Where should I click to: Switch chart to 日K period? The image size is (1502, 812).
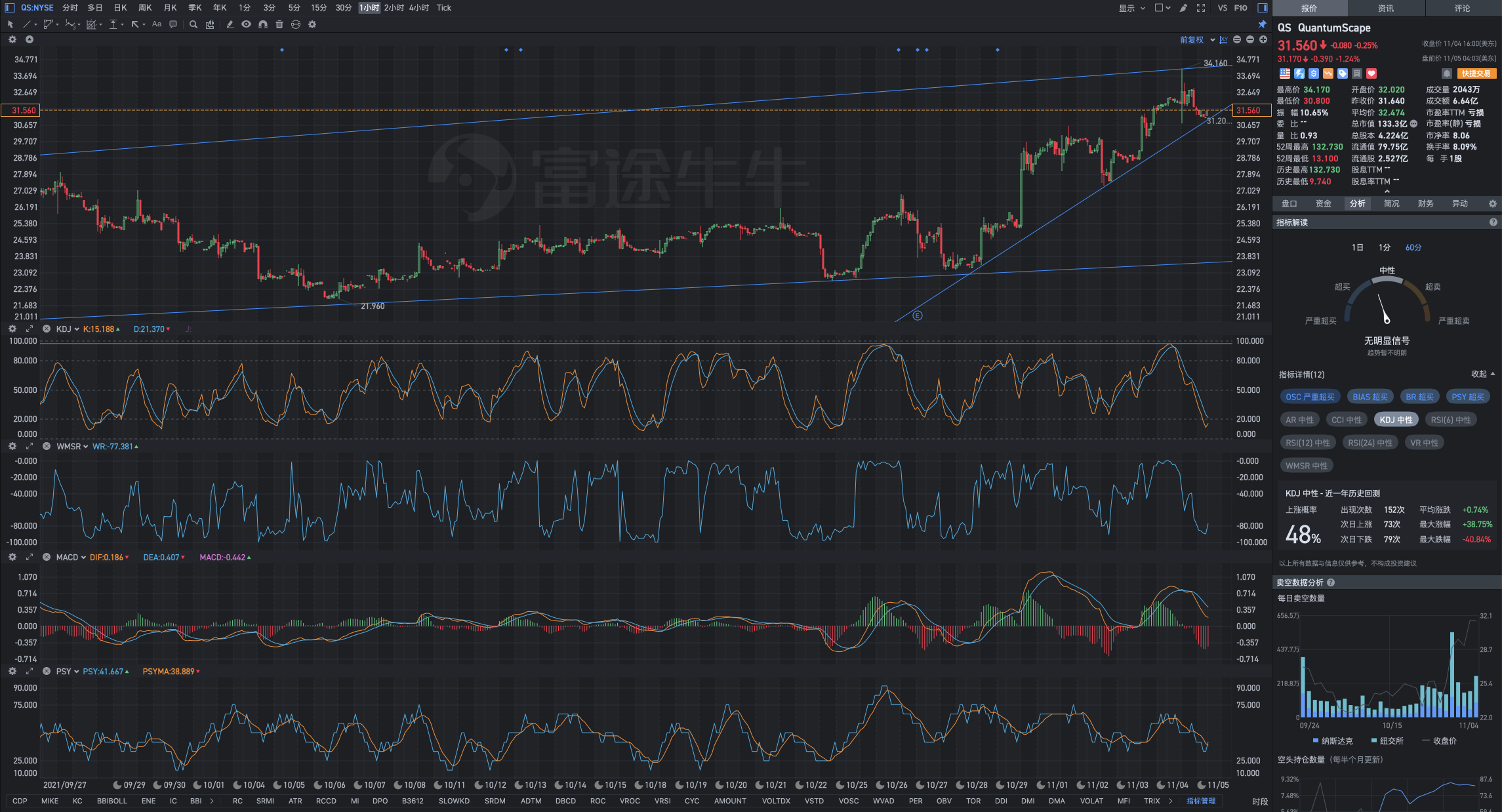[121, 8]
